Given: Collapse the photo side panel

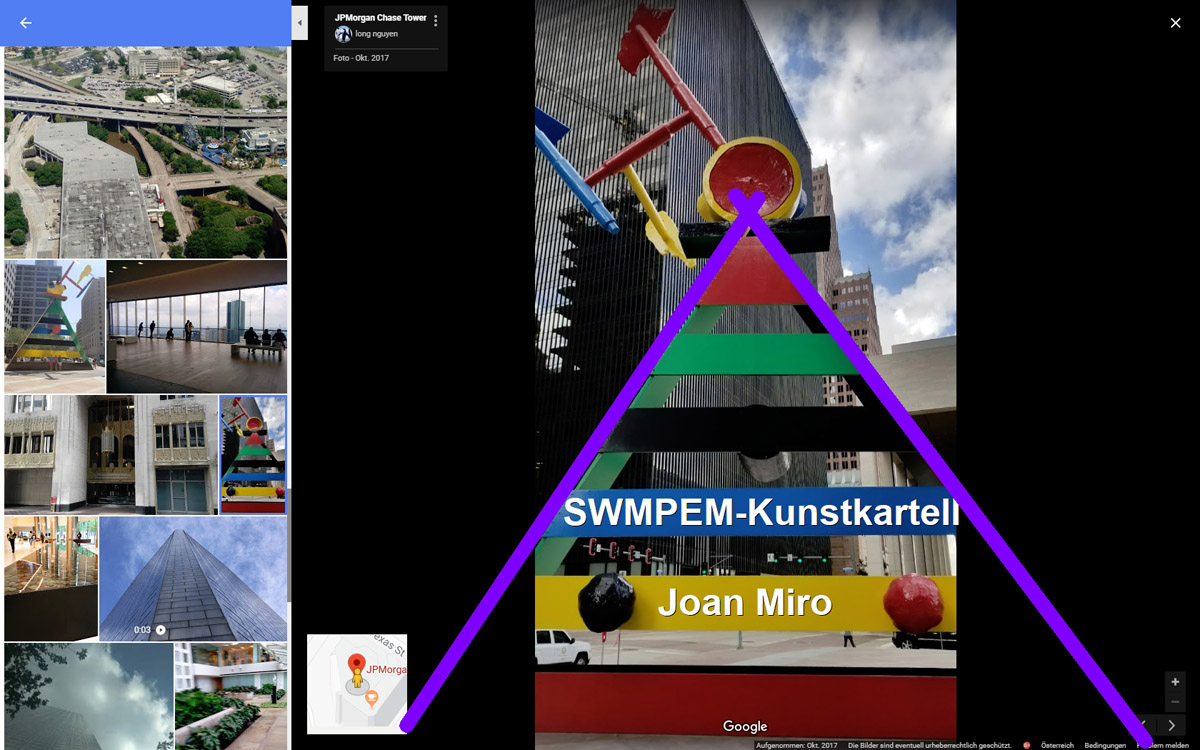Looking at the screenshot, I should [x=299, y=23].
